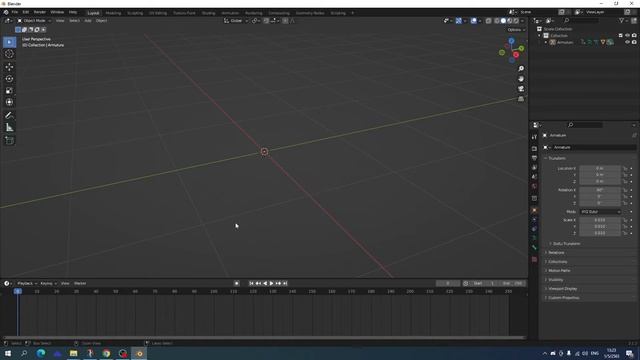
Task: Click the blue Z axis gizmo ball
Action: (x=511, y=41)
